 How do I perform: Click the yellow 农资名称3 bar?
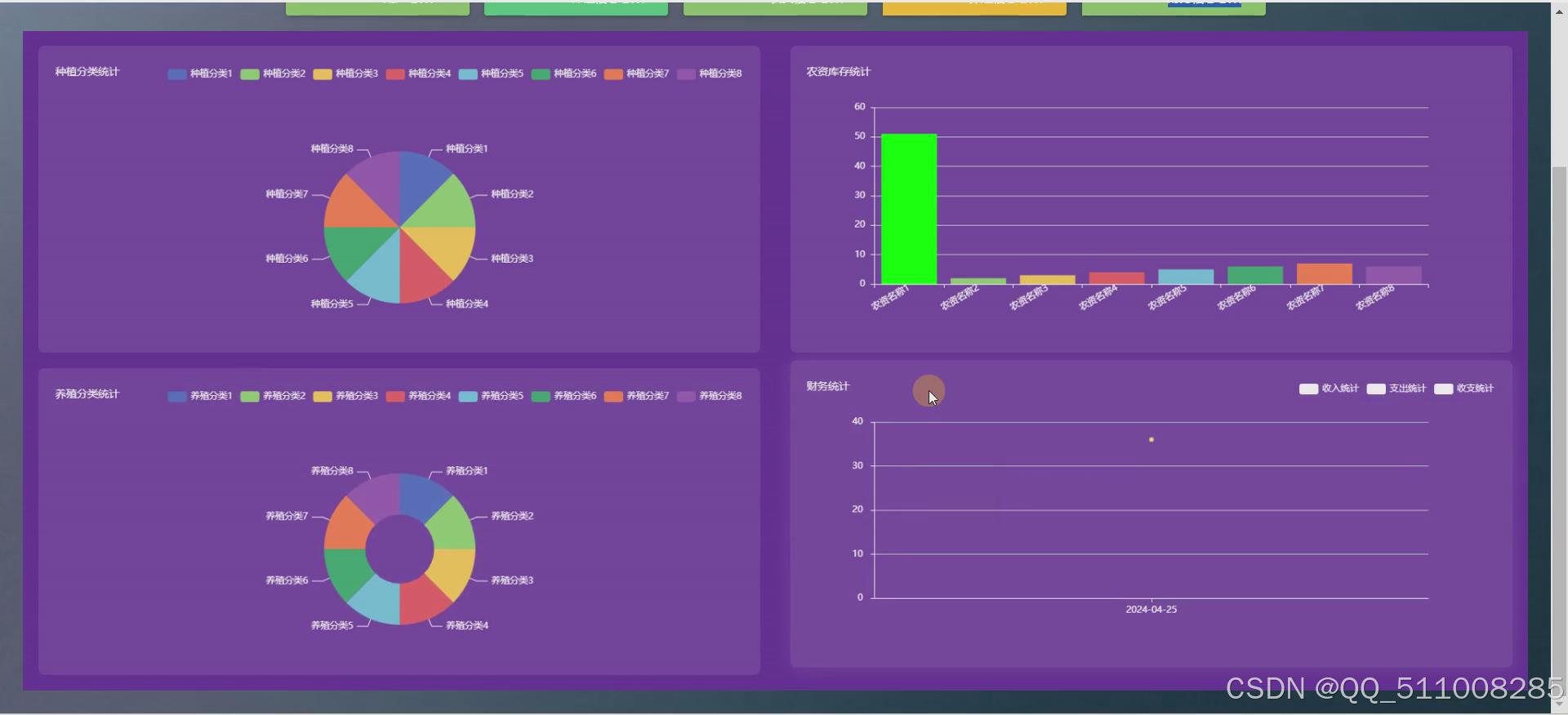pos(1047,280)
